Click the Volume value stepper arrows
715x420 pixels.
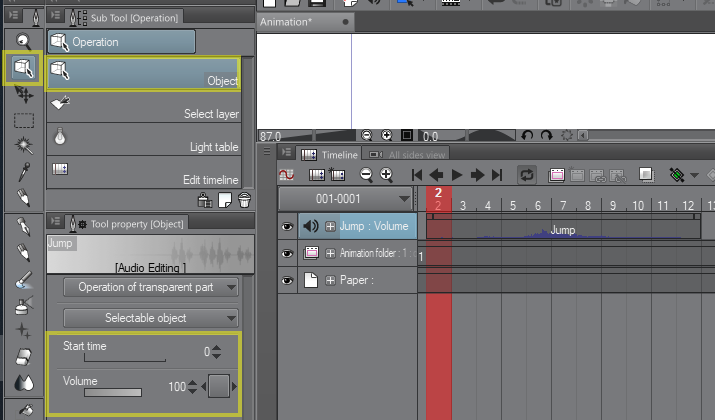coord(192,387)
